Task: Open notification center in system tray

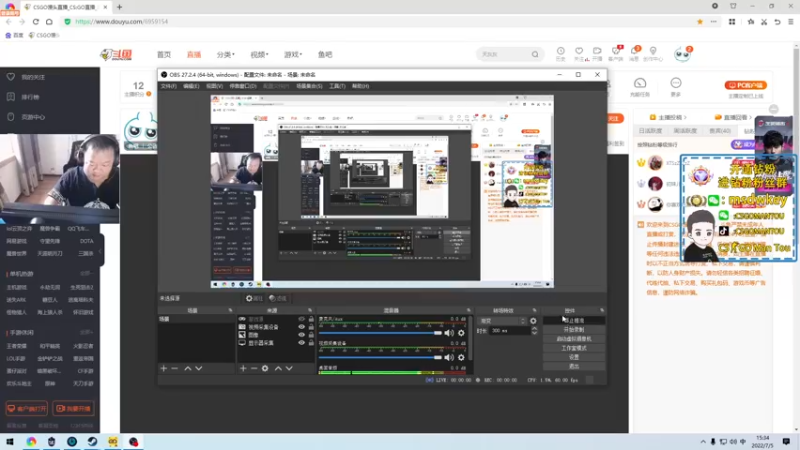Action: pyautogui.click(x=786, y=442)
